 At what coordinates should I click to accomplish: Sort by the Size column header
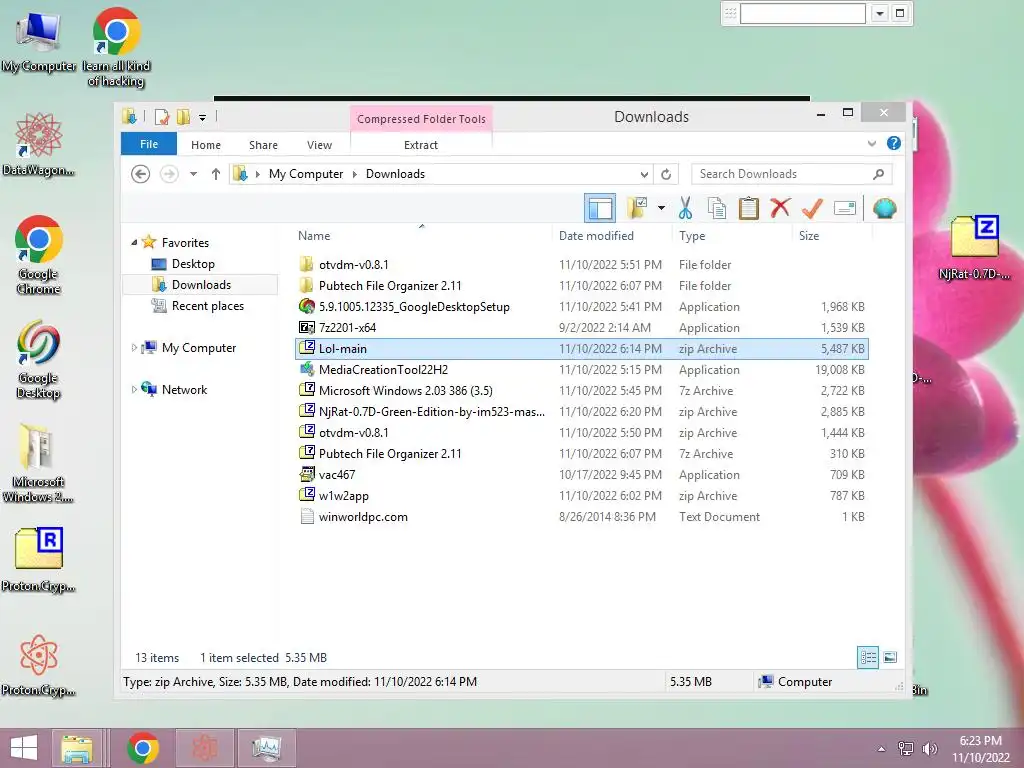pyautogui.click(x=808, y=236)
